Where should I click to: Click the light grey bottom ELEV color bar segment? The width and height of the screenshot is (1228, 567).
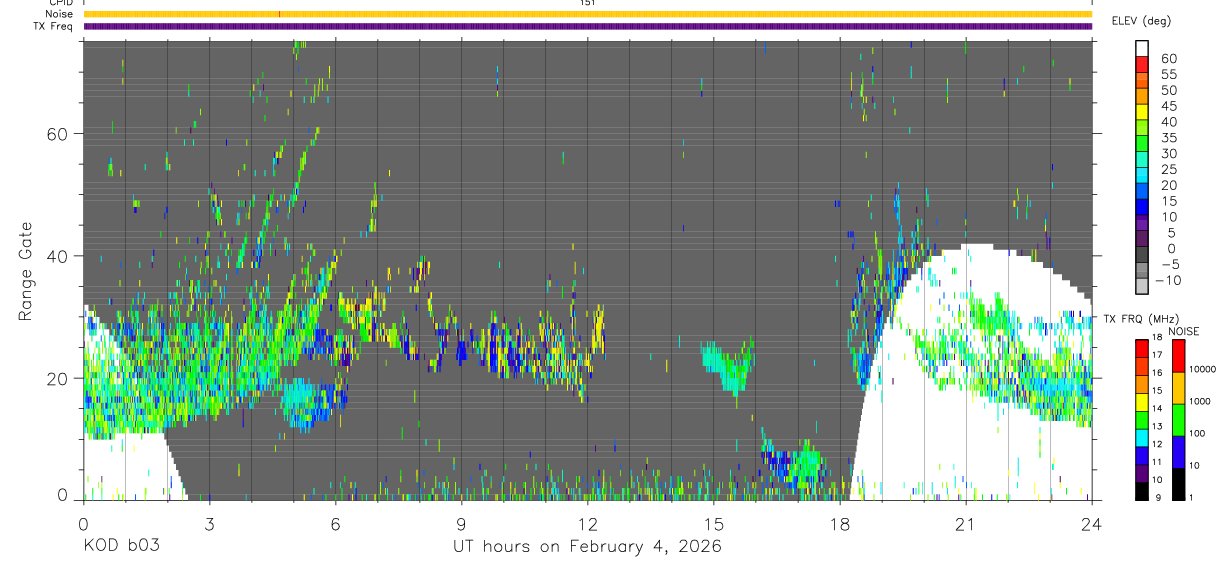[x=1142, y=285]
